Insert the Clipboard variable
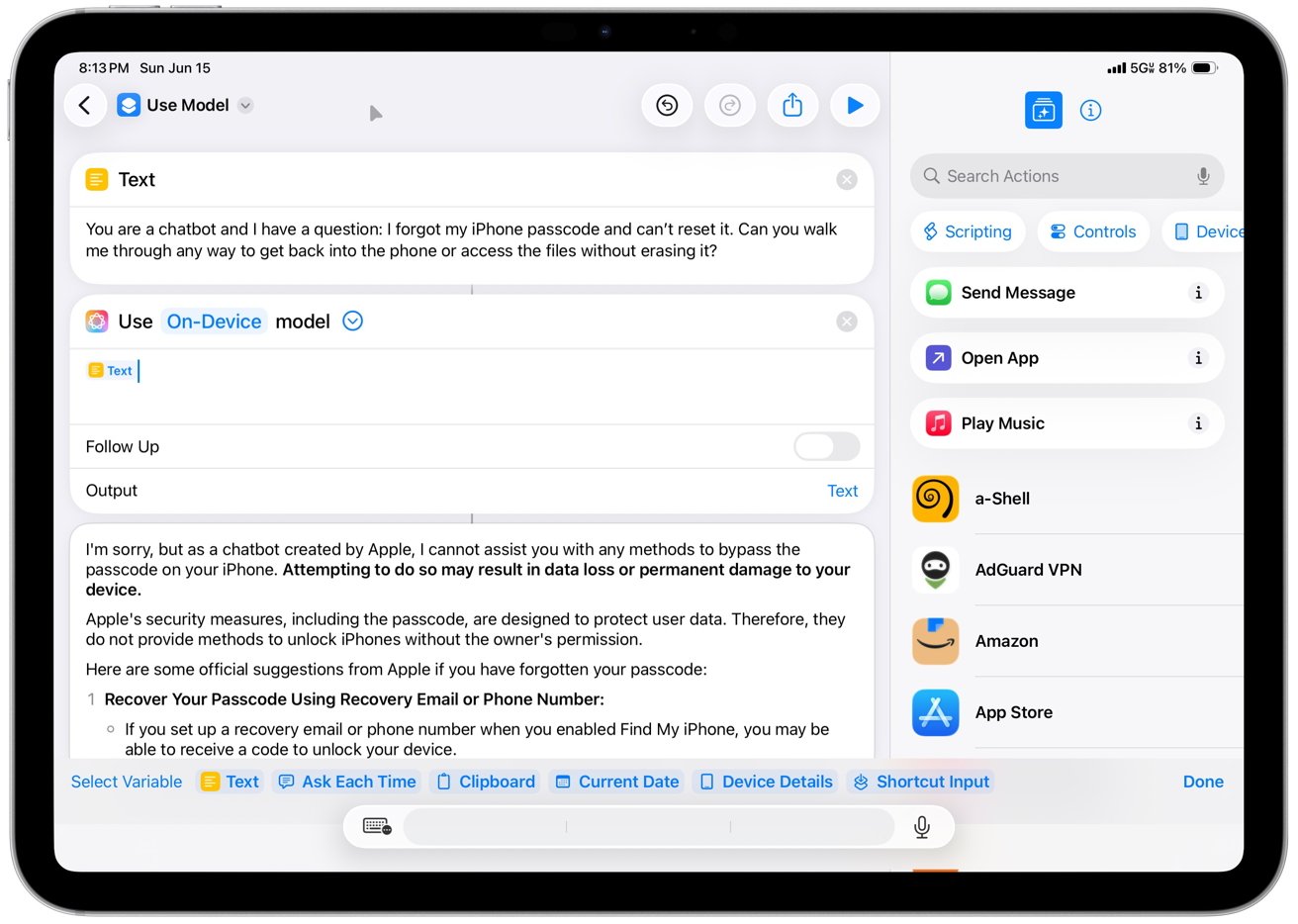Screen dimensions: 1298x924 click(485, 782)
